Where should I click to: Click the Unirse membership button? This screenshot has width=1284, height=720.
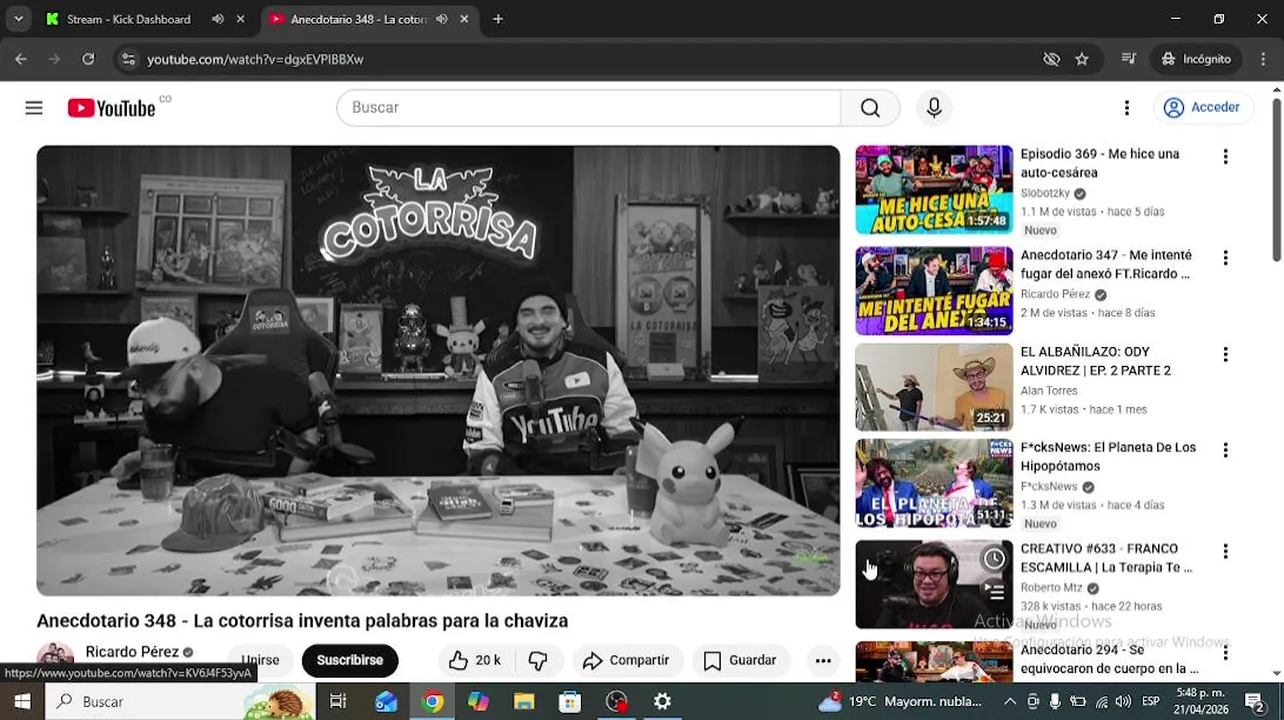click(260, 660)
